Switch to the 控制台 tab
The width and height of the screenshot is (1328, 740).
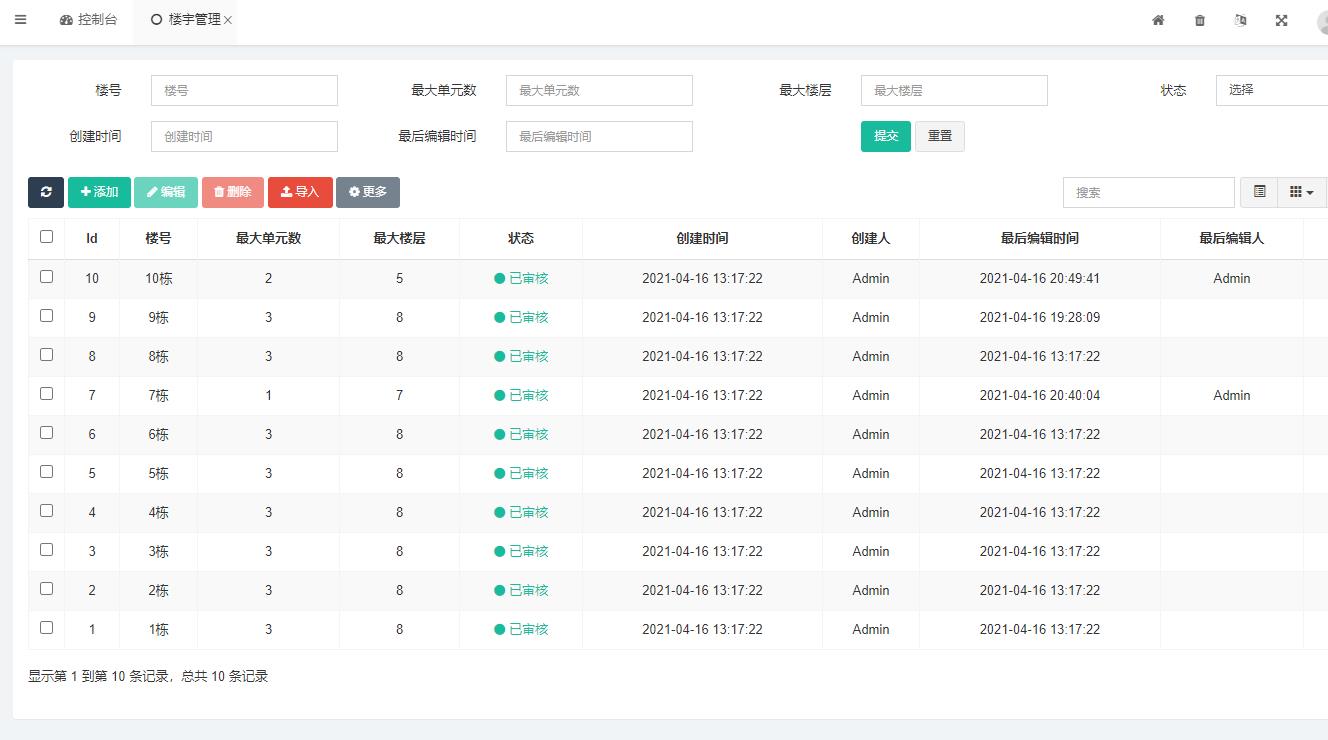[x=89, y=20]
